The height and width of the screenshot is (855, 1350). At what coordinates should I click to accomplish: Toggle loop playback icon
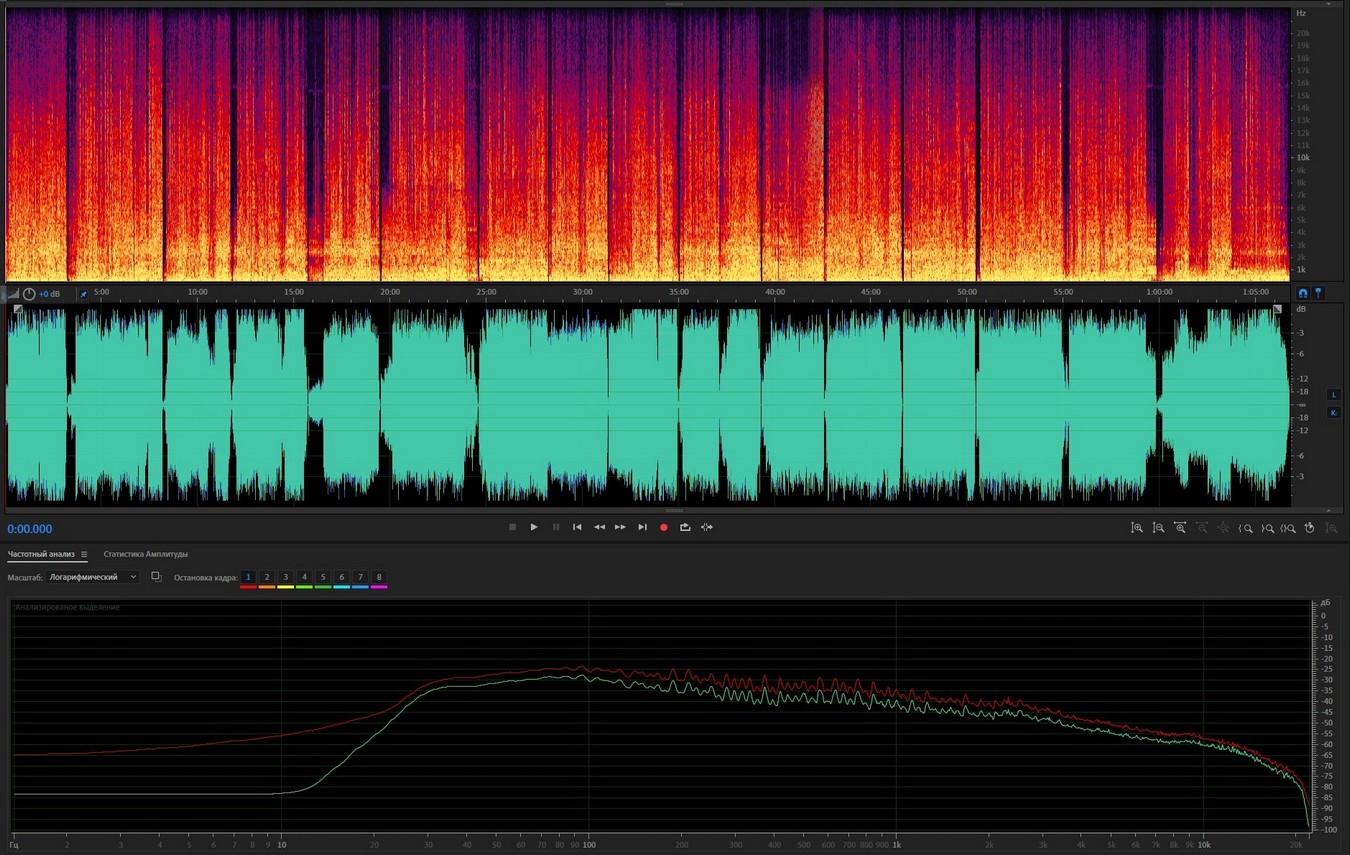[685, 527]
